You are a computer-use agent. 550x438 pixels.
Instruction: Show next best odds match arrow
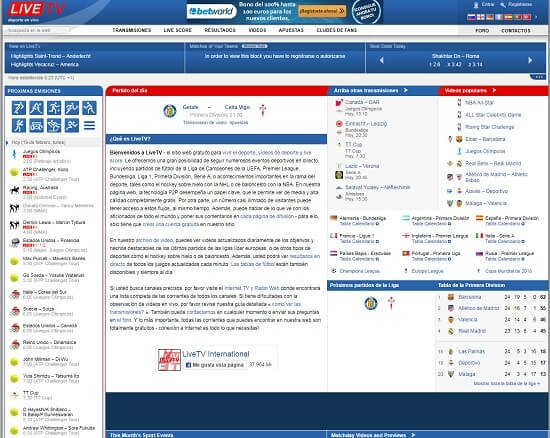530,60
